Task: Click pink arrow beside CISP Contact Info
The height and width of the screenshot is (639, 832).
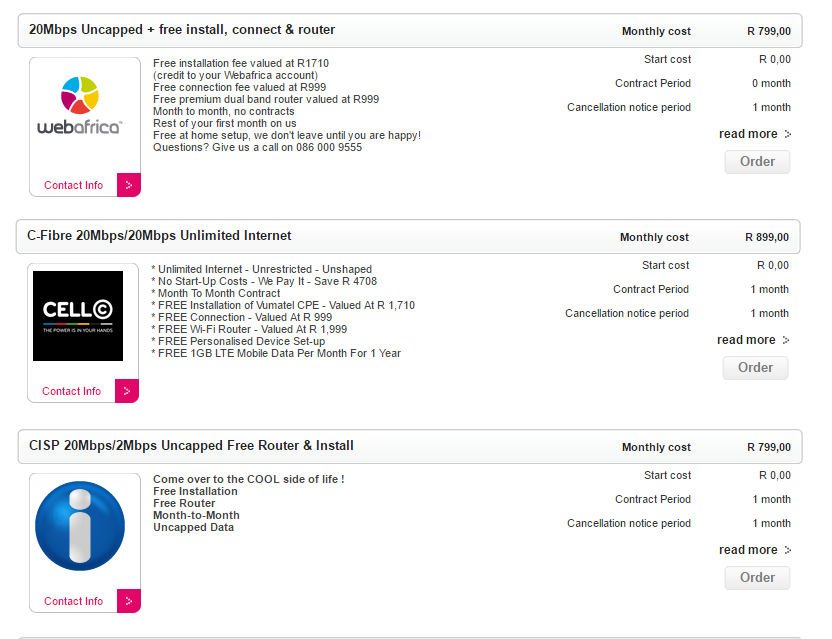Action: (129, 601)
